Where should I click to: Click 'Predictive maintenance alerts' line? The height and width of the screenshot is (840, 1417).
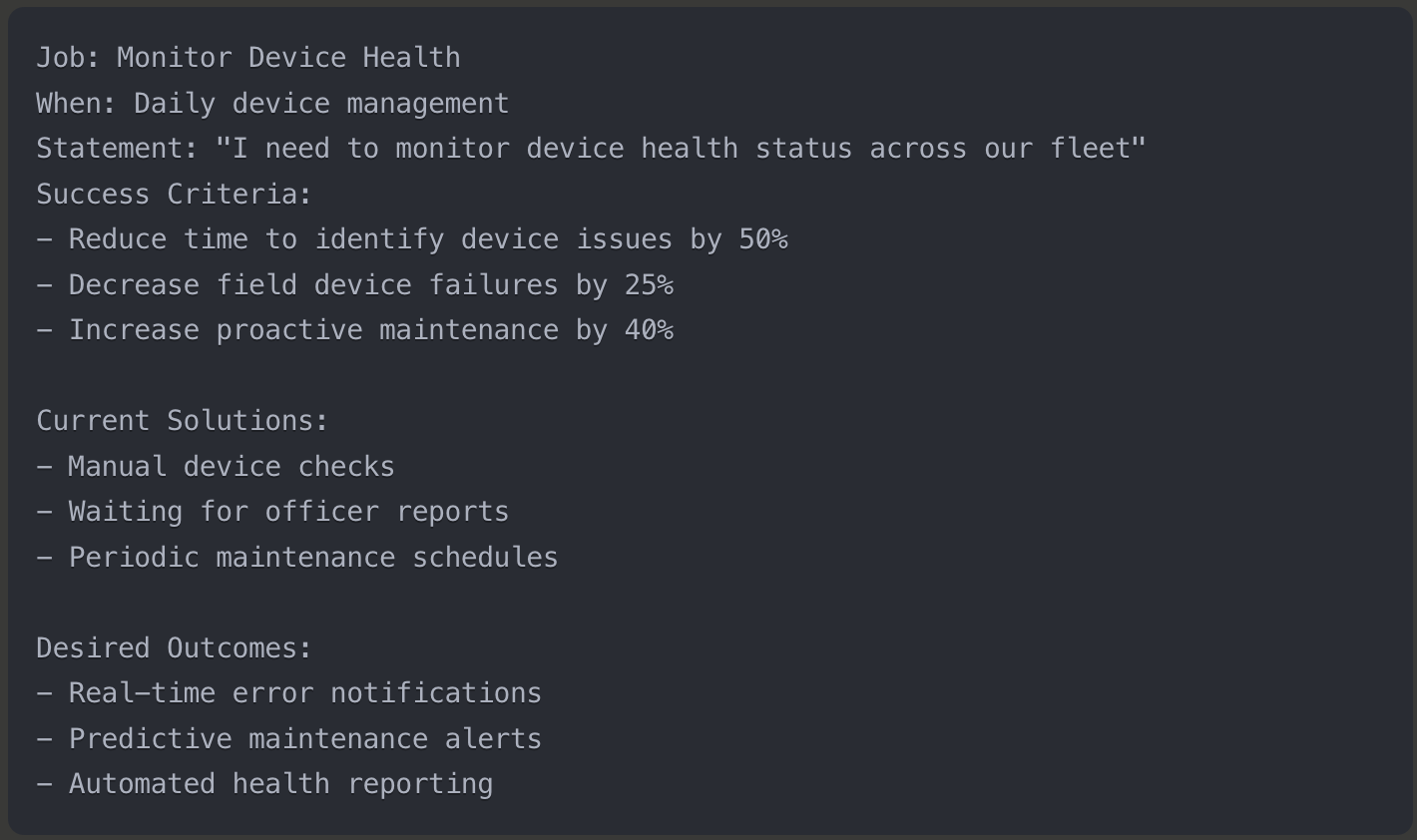click(x=289, y=739)
